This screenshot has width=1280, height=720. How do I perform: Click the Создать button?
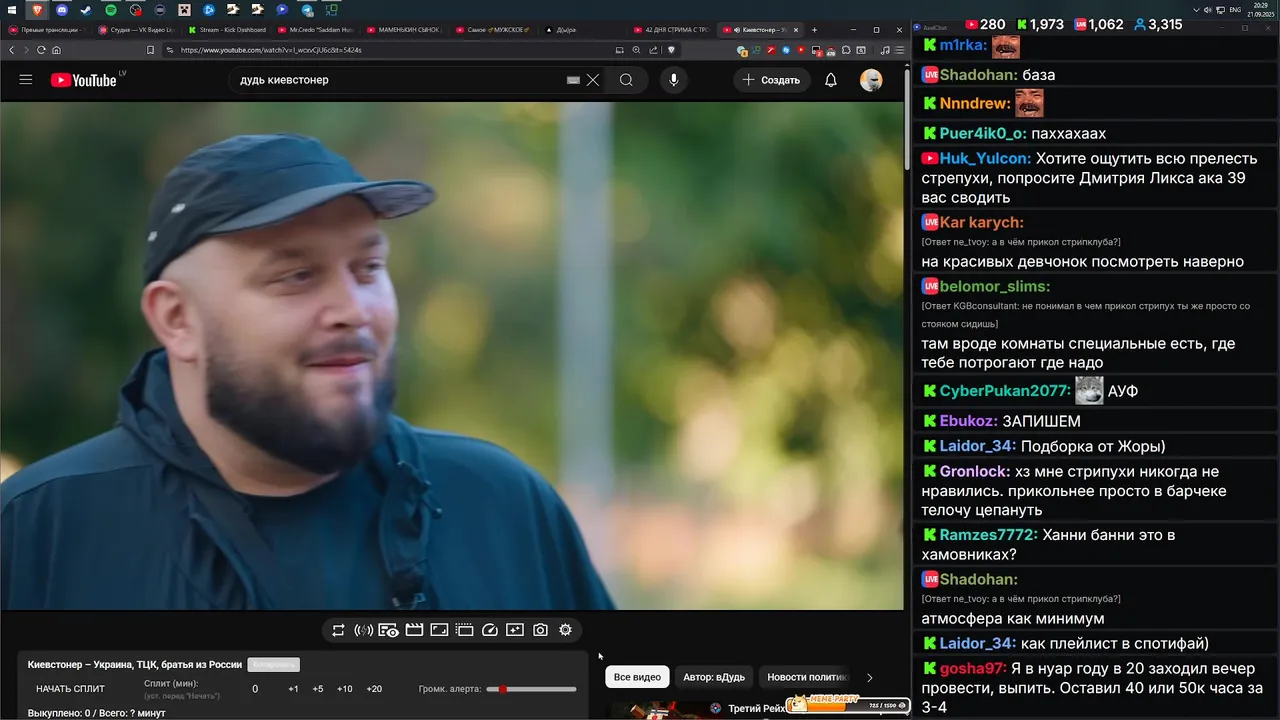pos(771,80)
